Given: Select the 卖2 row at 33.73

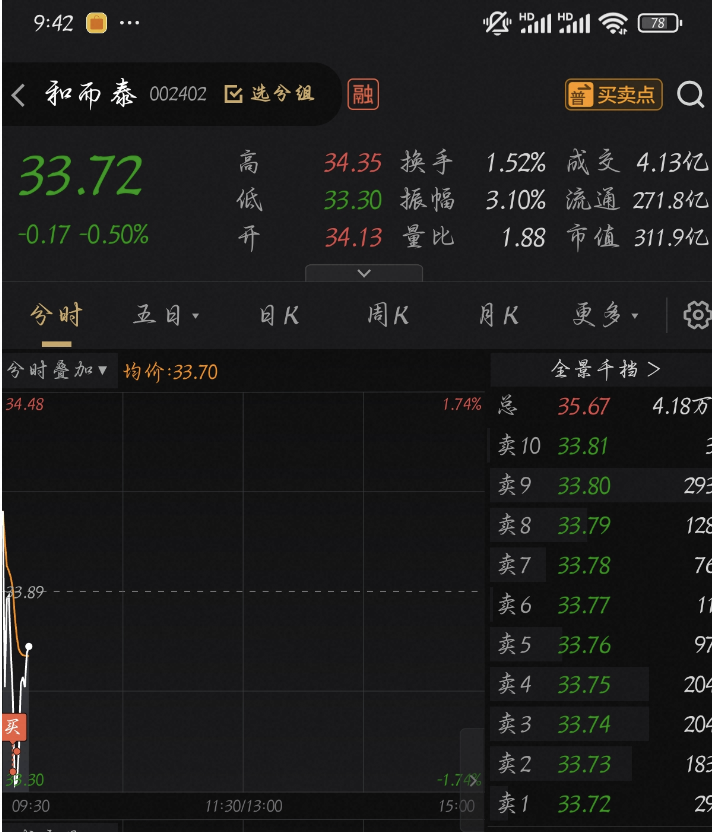Looking at the screenshot, I should tap(601, 764).
